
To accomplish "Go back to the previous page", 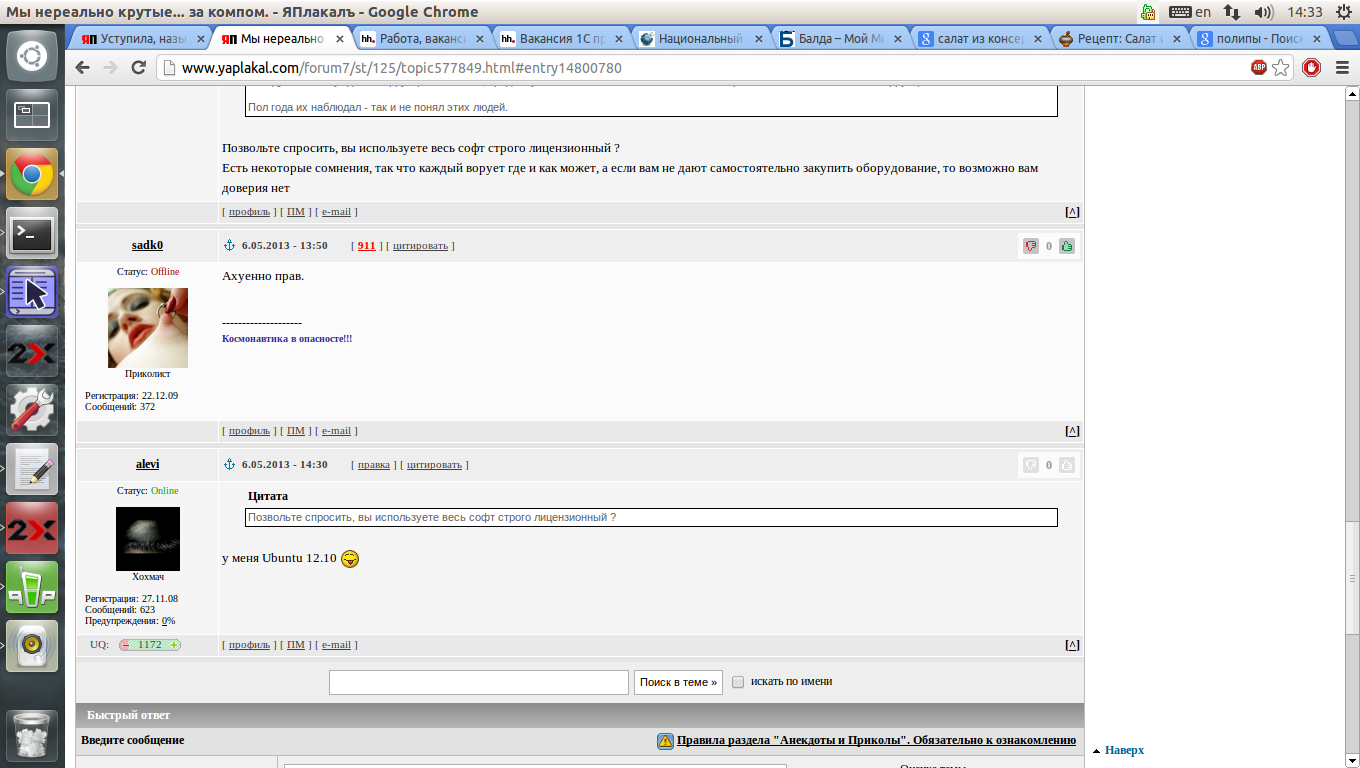I will click(83, 68).
